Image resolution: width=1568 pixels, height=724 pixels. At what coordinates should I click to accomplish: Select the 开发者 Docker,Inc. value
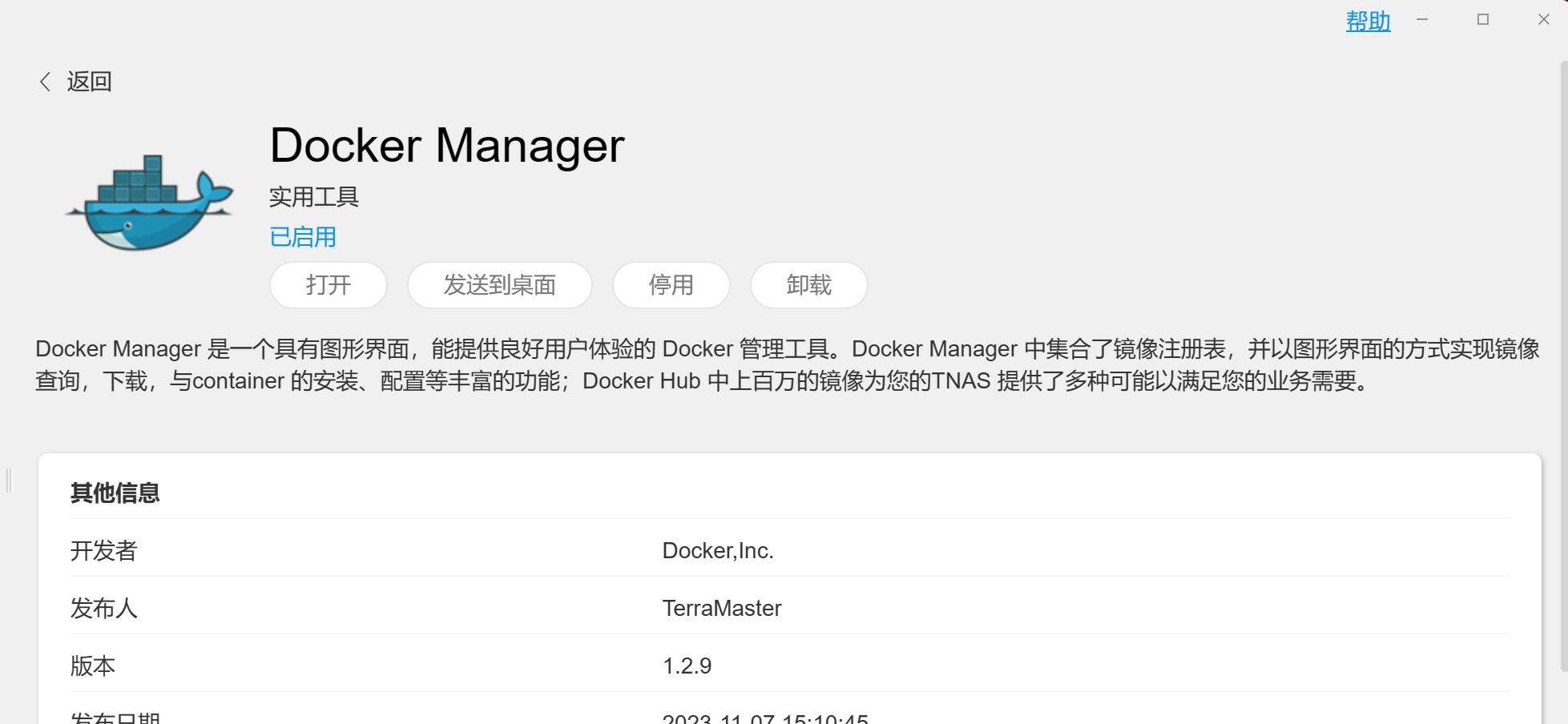point(718,551)
